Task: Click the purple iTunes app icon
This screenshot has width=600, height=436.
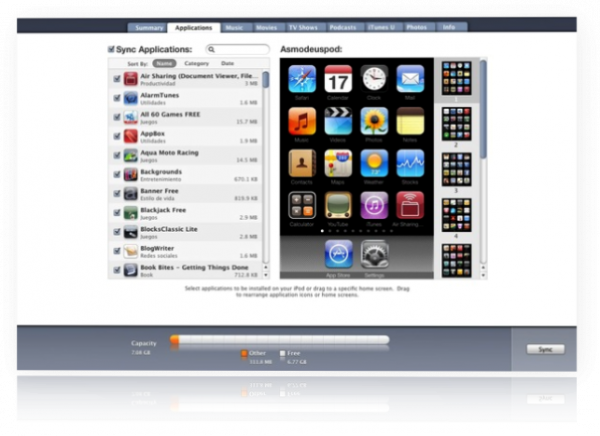Action: (x=374, y=206)
